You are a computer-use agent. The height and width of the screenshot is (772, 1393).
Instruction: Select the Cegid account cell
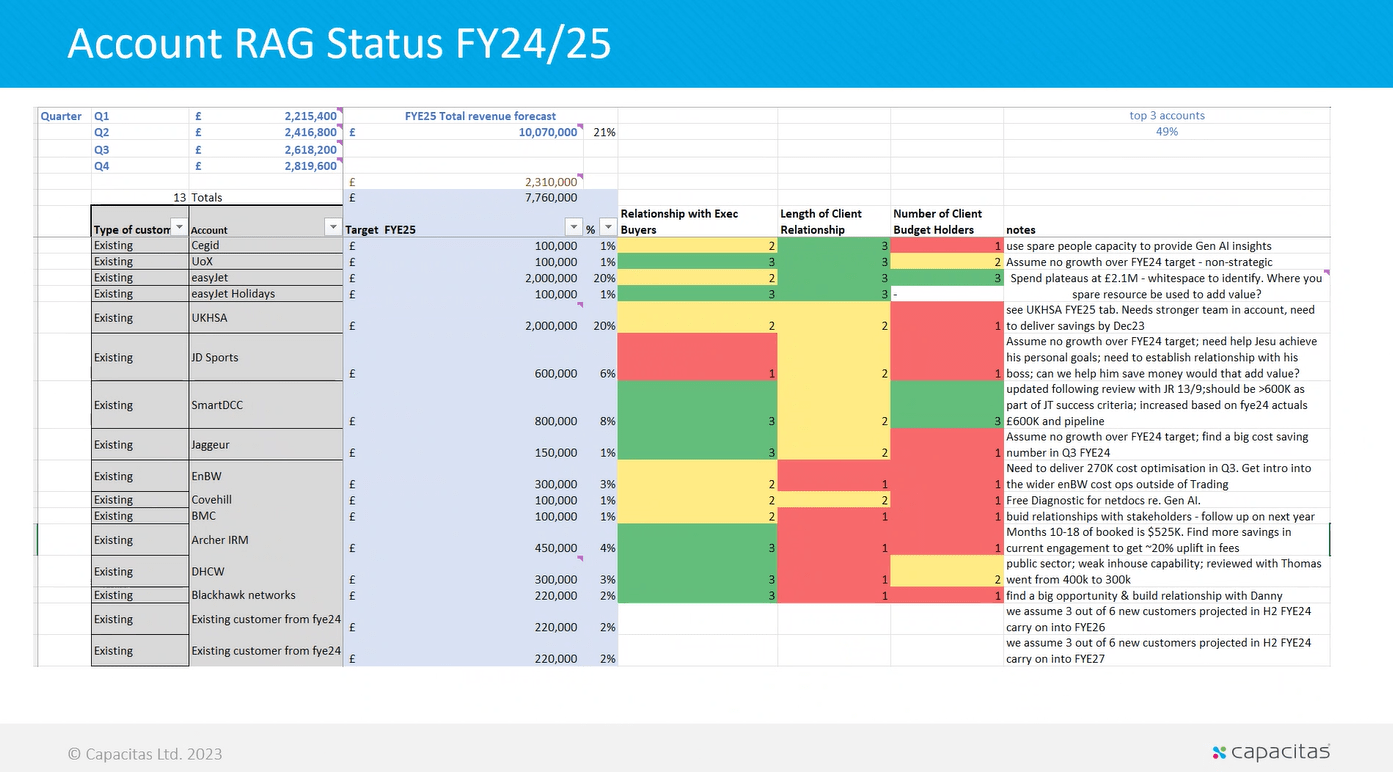tap(266, 245)
